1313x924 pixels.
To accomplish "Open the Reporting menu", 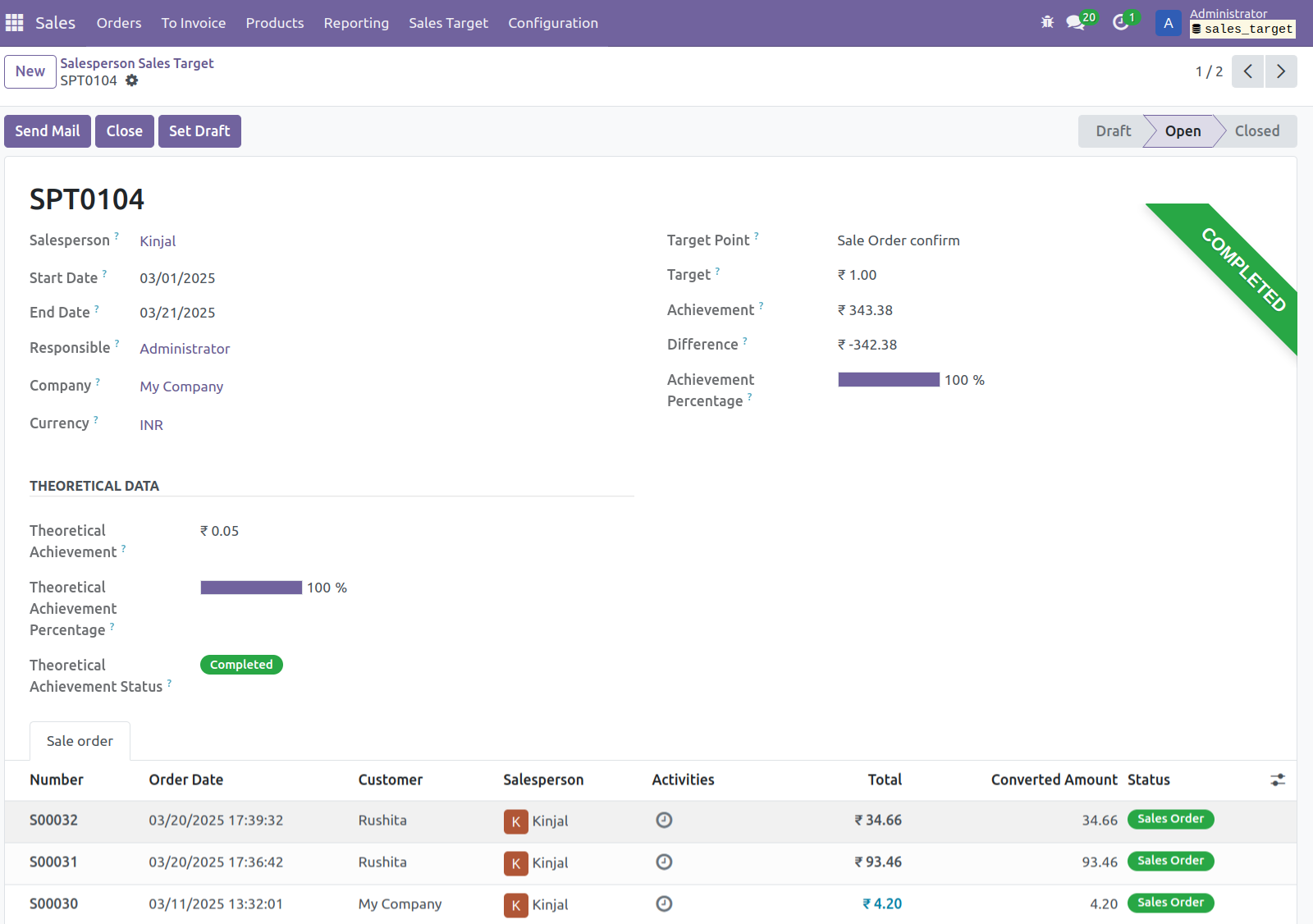I will click(356, 23).
